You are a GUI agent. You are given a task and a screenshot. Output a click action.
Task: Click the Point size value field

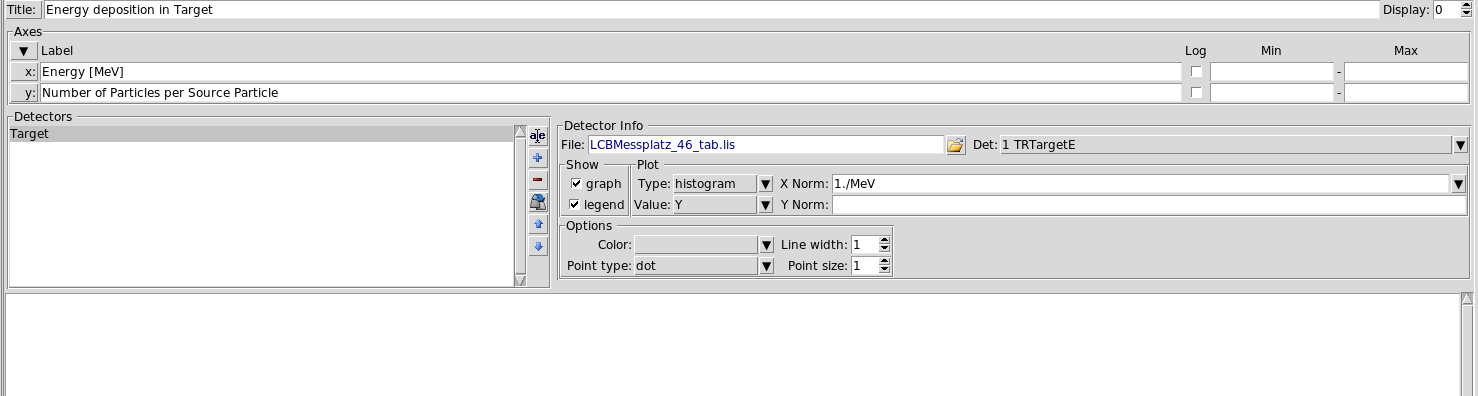point(864,266)
